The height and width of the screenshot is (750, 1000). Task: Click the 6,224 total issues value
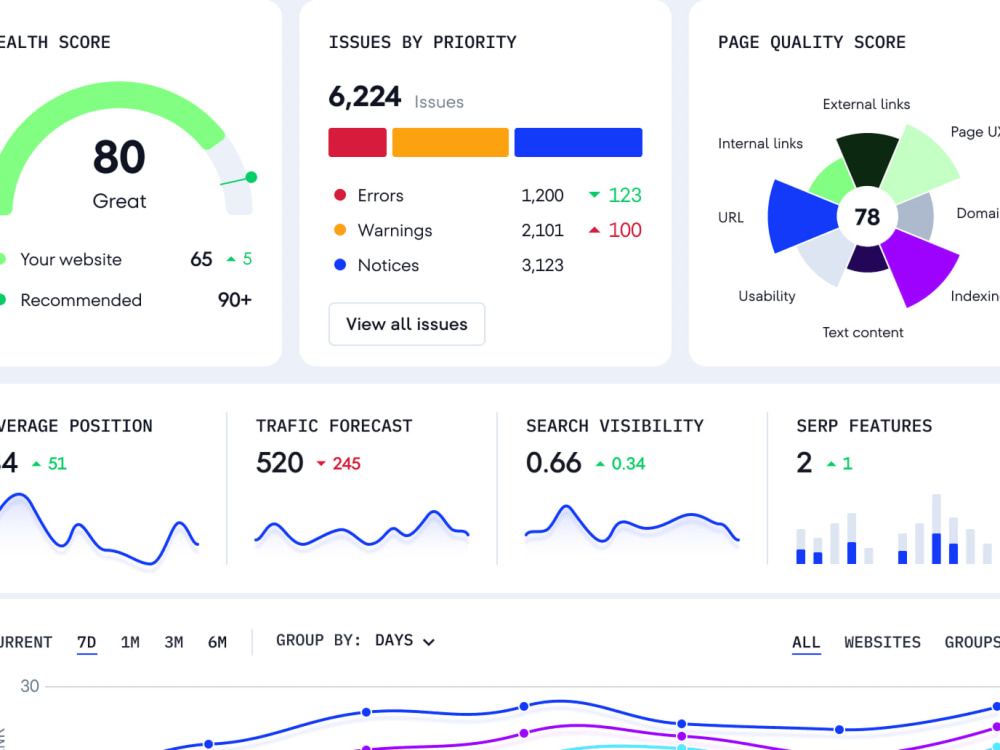pyautogui.click(x=365, y=98)
